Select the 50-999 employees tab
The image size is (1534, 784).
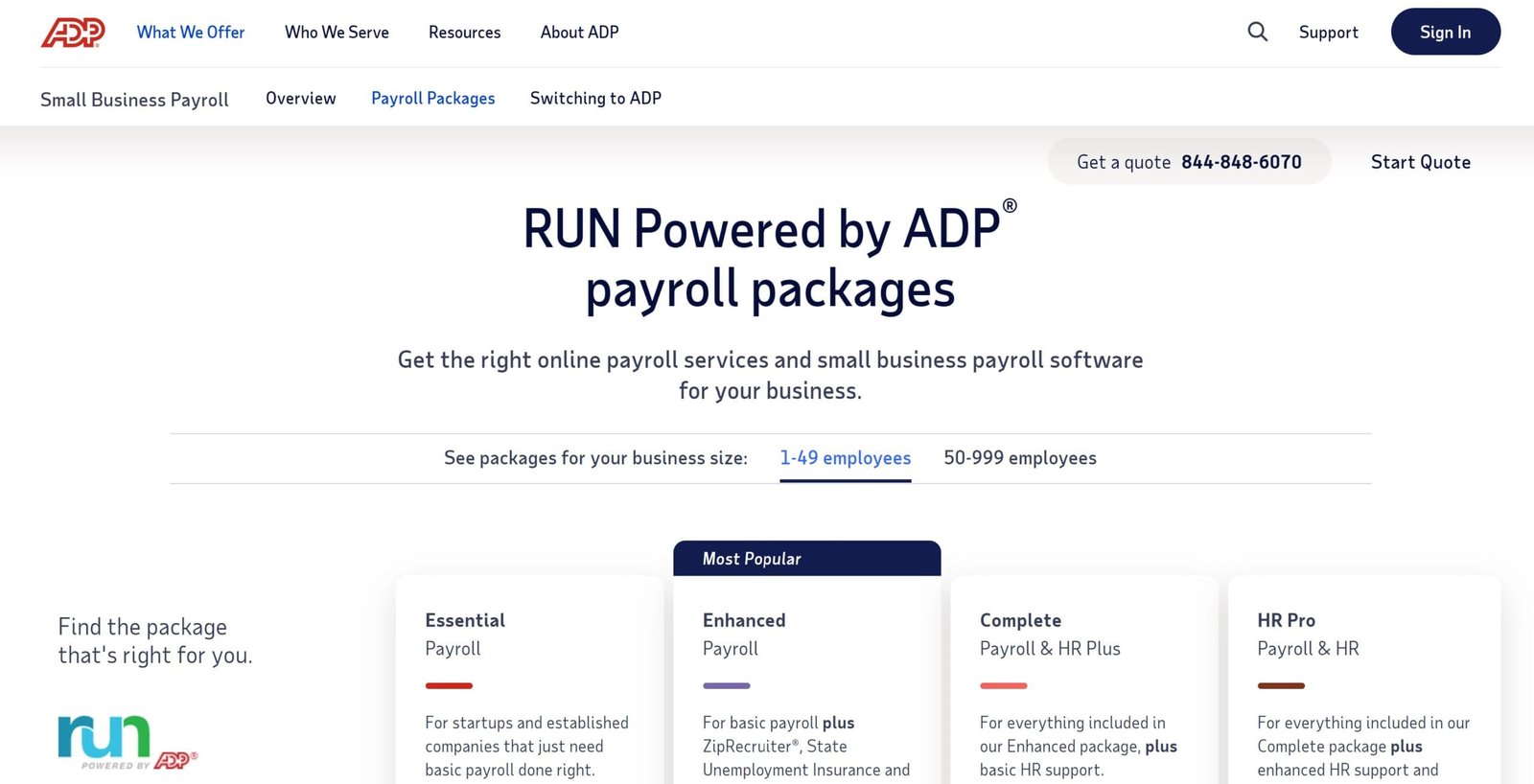[x=1020, y=458]
